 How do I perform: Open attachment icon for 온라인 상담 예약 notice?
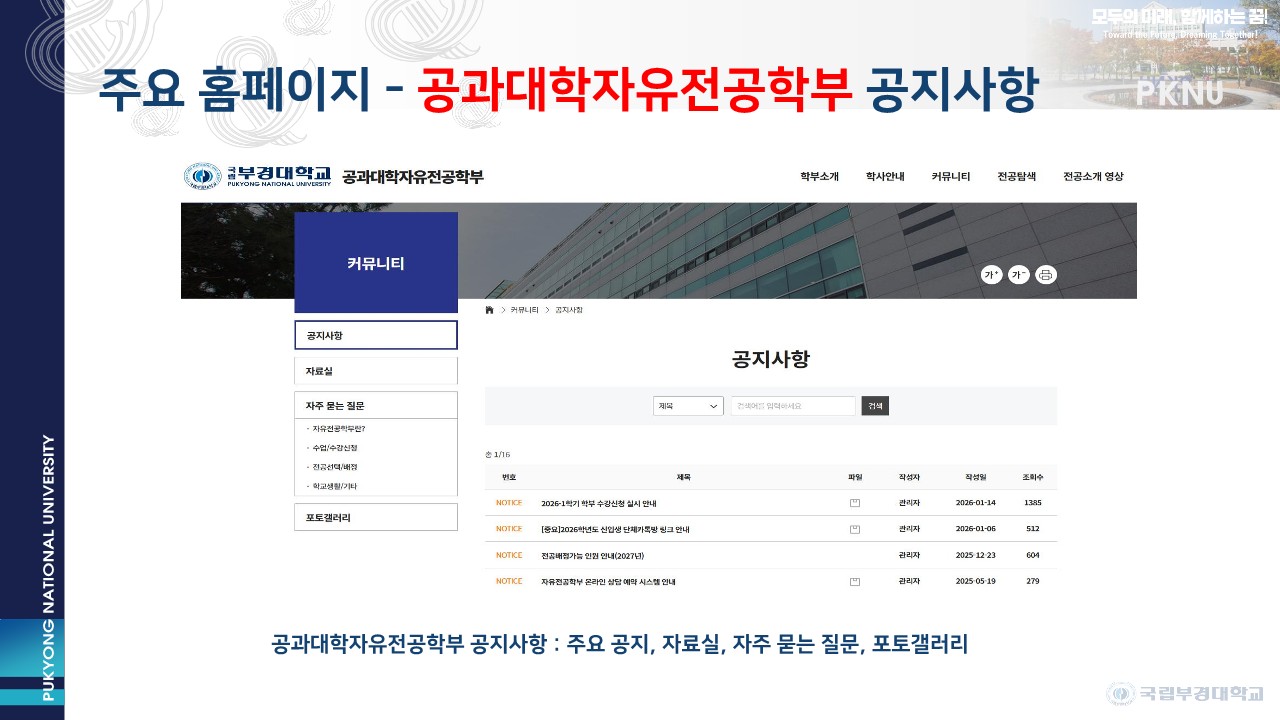854,581
